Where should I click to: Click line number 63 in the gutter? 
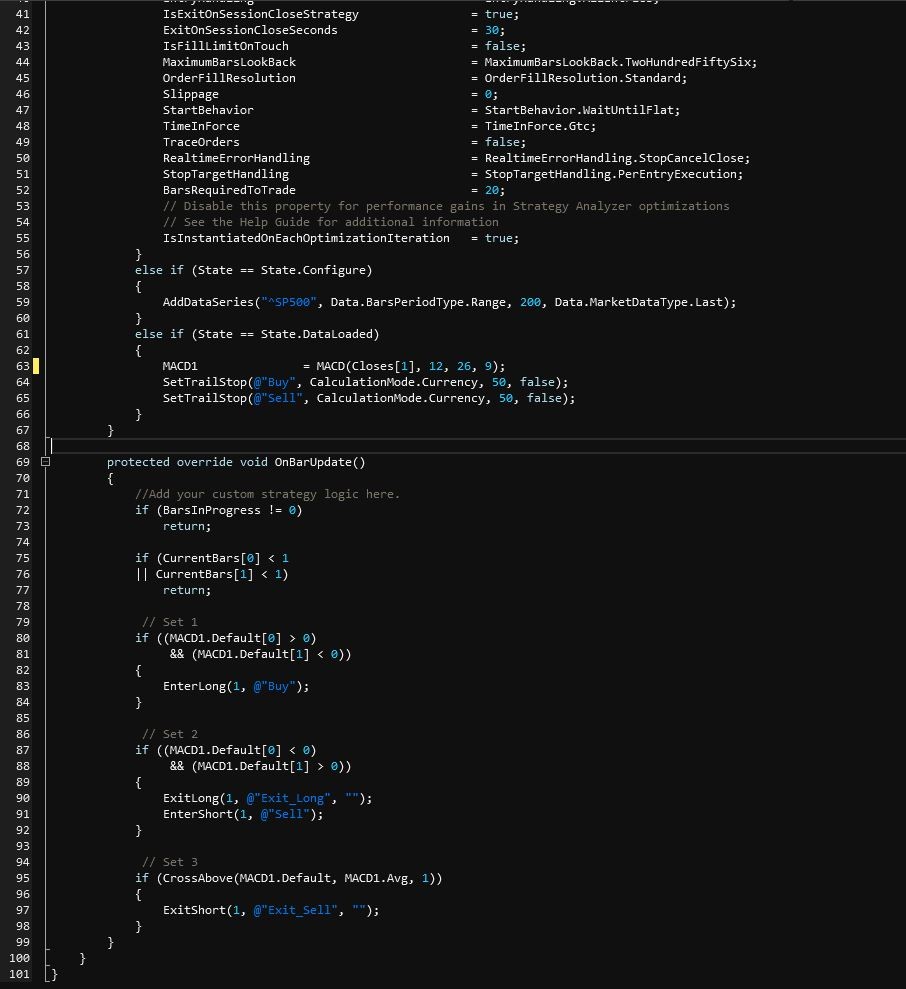22,366
